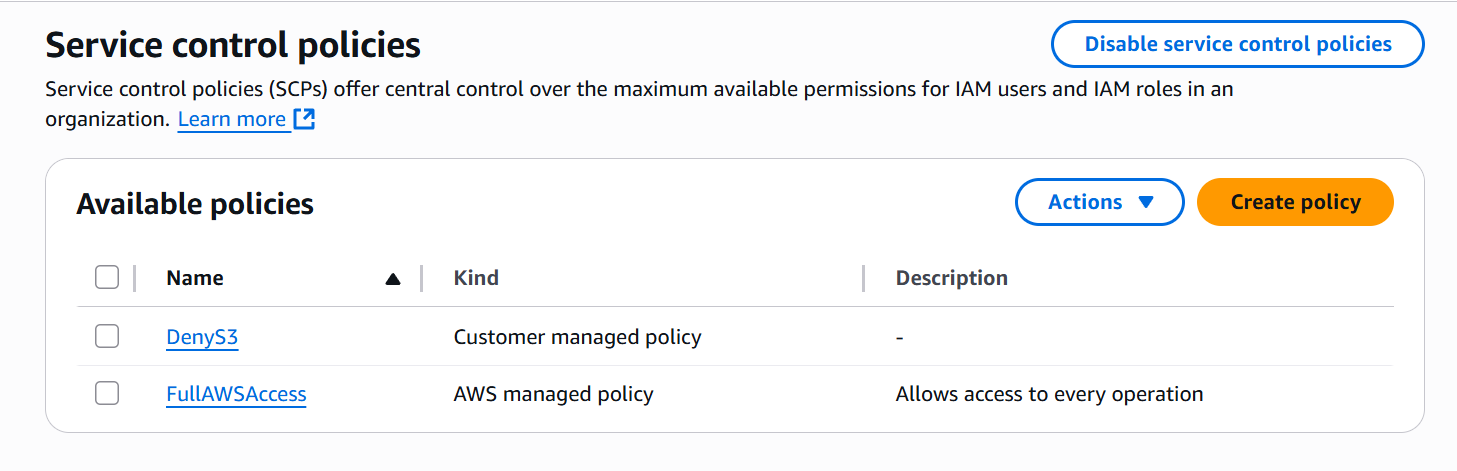Click the external link icon beside Learn more
1457x471 pixels.
coord(304,120)
